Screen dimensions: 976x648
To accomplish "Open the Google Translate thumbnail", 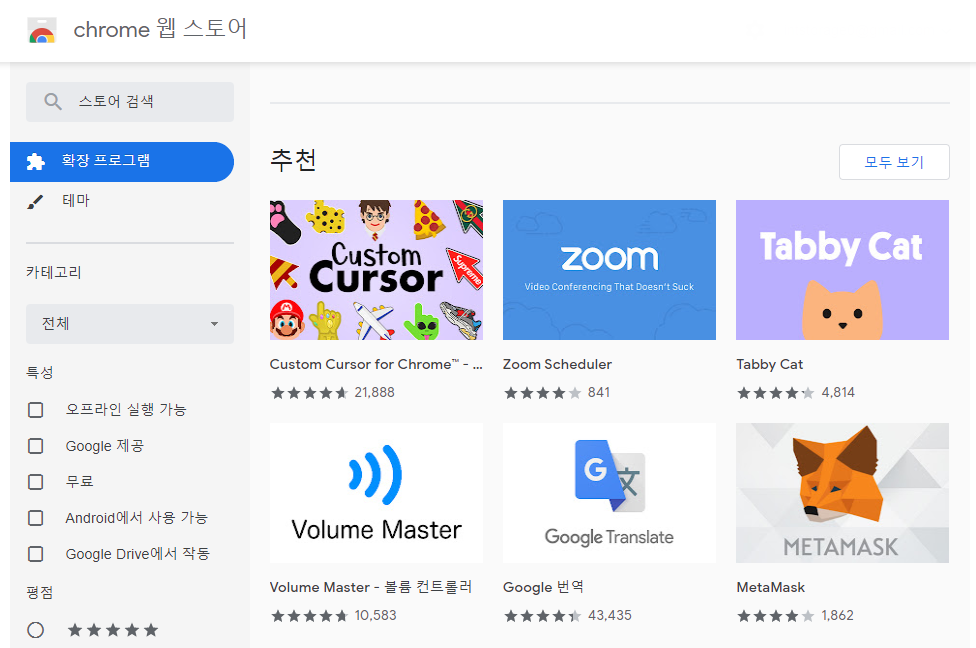I will (609, 493).
